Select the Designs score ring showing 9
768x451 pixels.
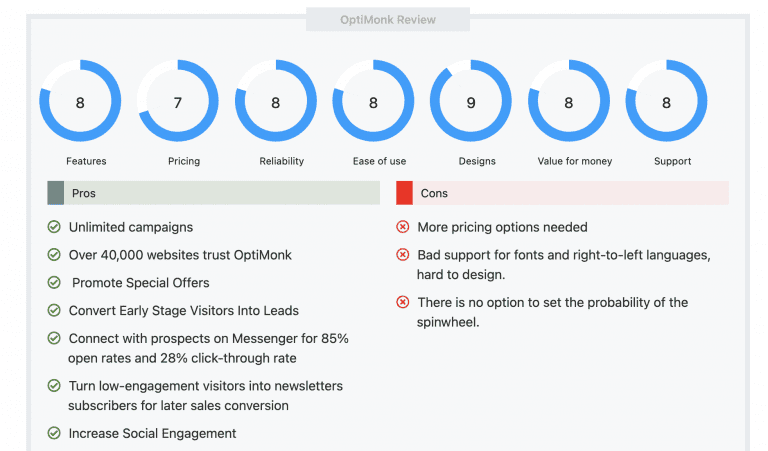point(471,101)
